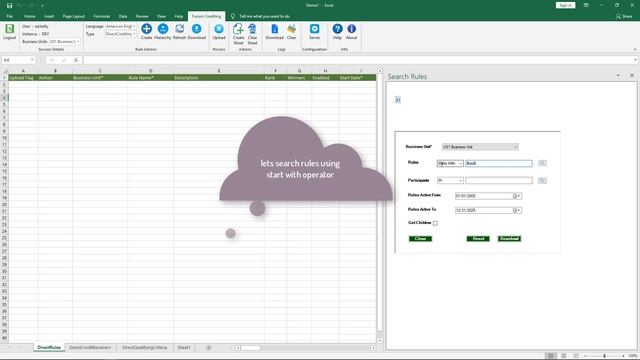640x360 pixels.
Task: Click Download in the Rule Actions group
Action: [x=196, y=29]
